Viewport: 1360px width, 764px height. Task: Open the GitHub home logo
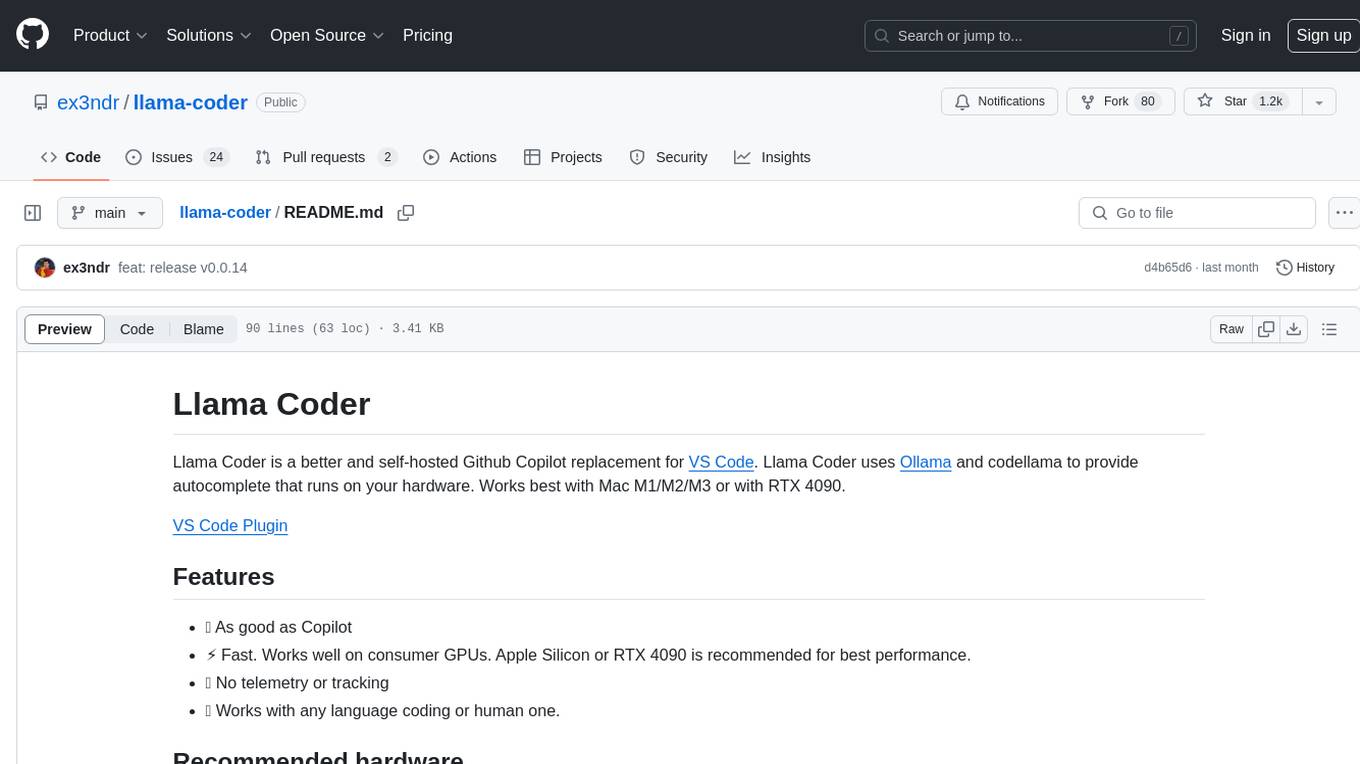coord(32,35)
